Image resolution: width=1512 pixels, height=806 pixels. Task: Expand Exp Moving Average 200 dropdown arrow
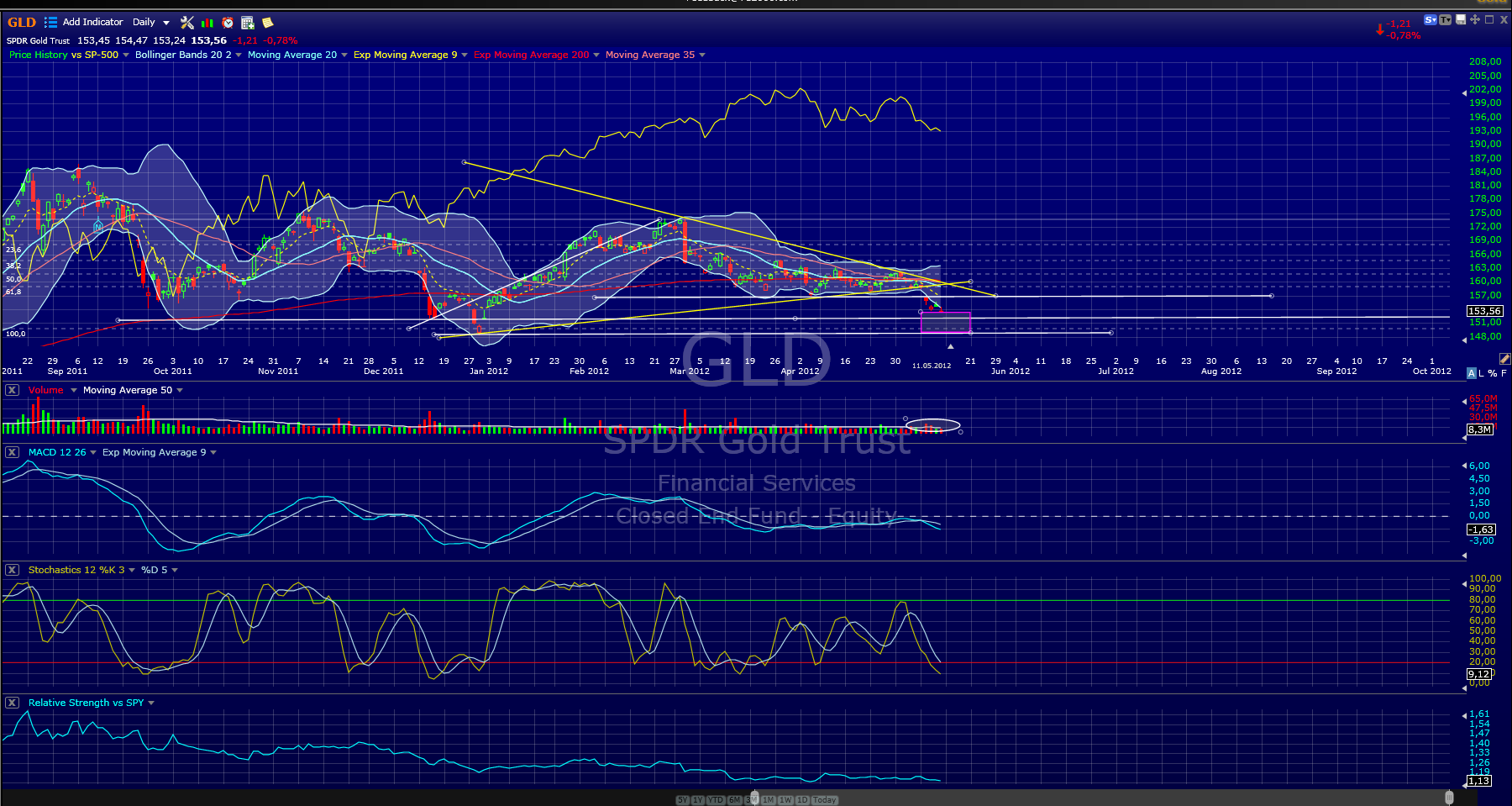click(596, 55)
